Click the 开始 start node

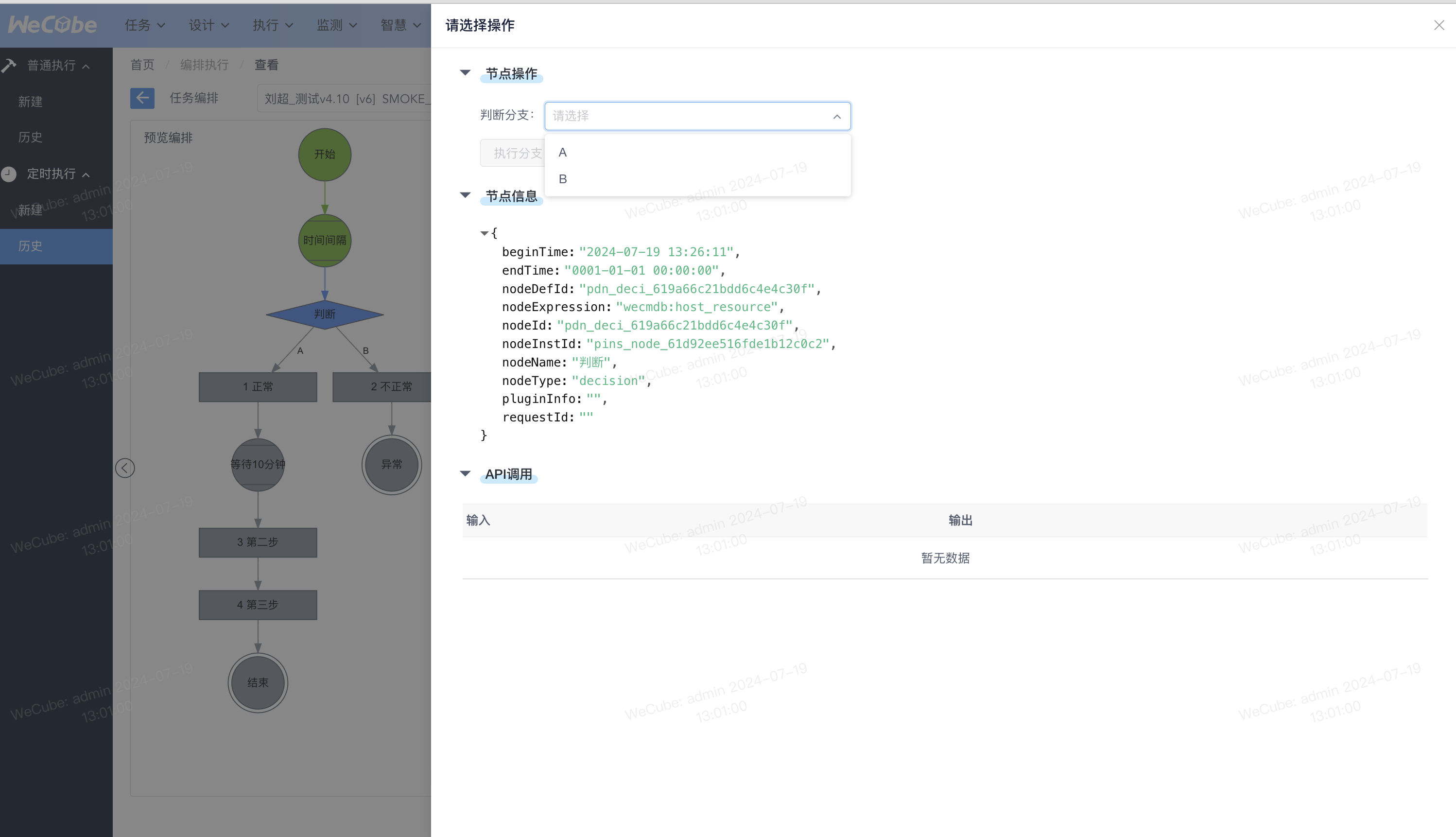pyautogui.click(x=325, y=154)
